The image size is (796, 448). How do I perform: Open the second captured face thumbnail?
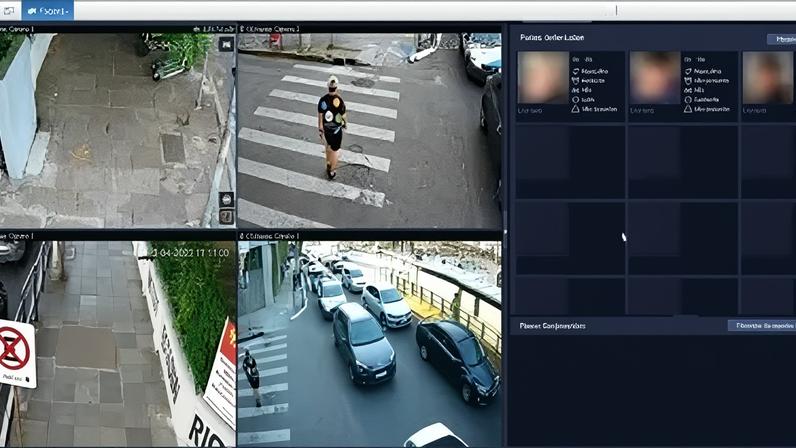pyautogui.click(x=655, y=78)
